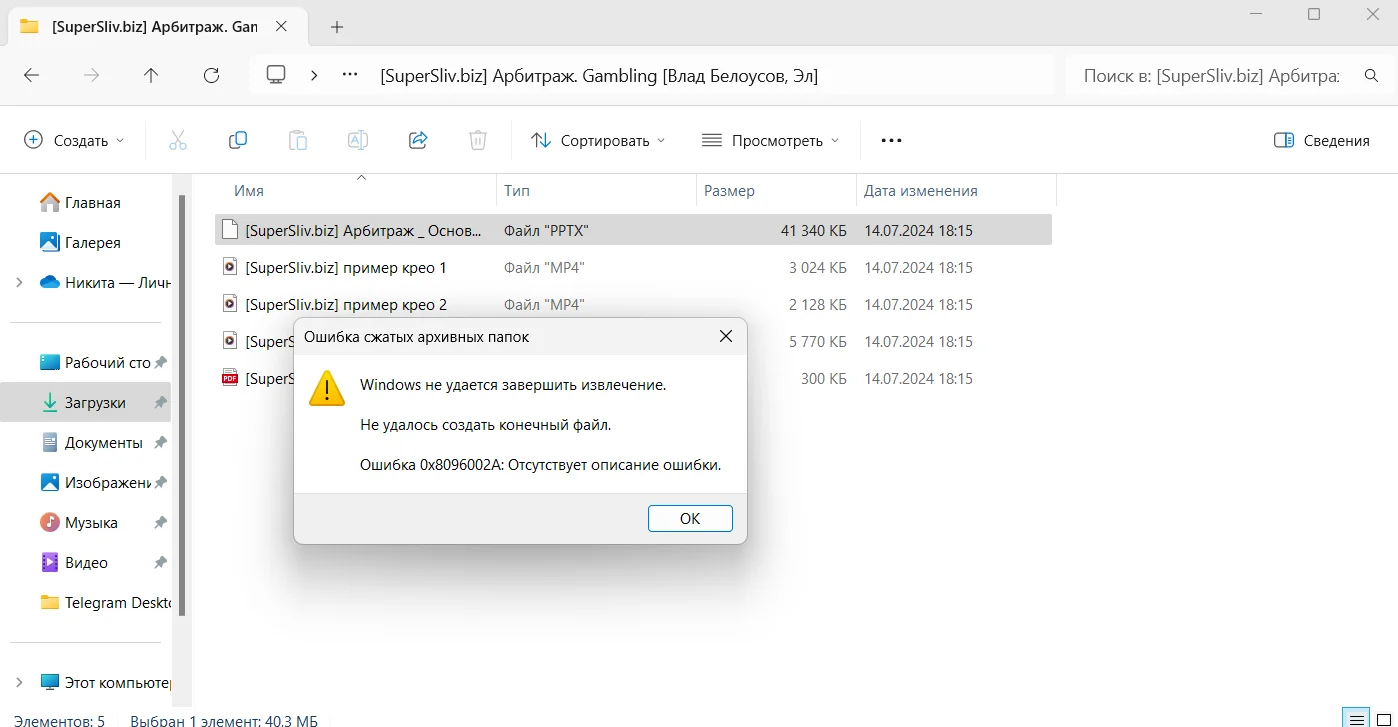Image resolution: width=1398 pixels, height=727 pixels.
Task: Select Загрузки in the sidebar
Action: click(95, 403)
